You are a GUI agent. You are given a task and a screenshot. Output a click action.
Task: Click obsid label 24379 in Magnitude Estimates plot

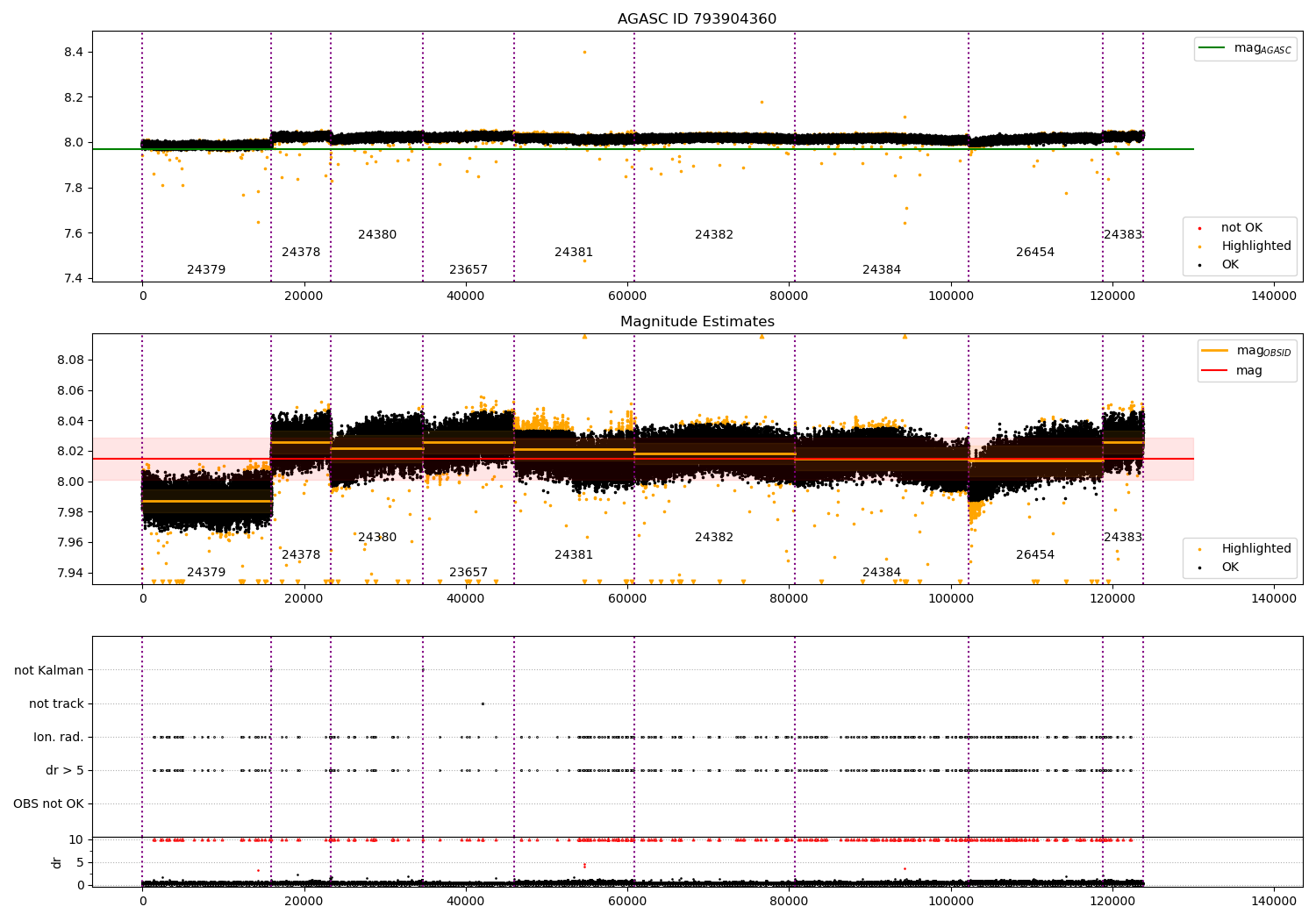point(206,572)
